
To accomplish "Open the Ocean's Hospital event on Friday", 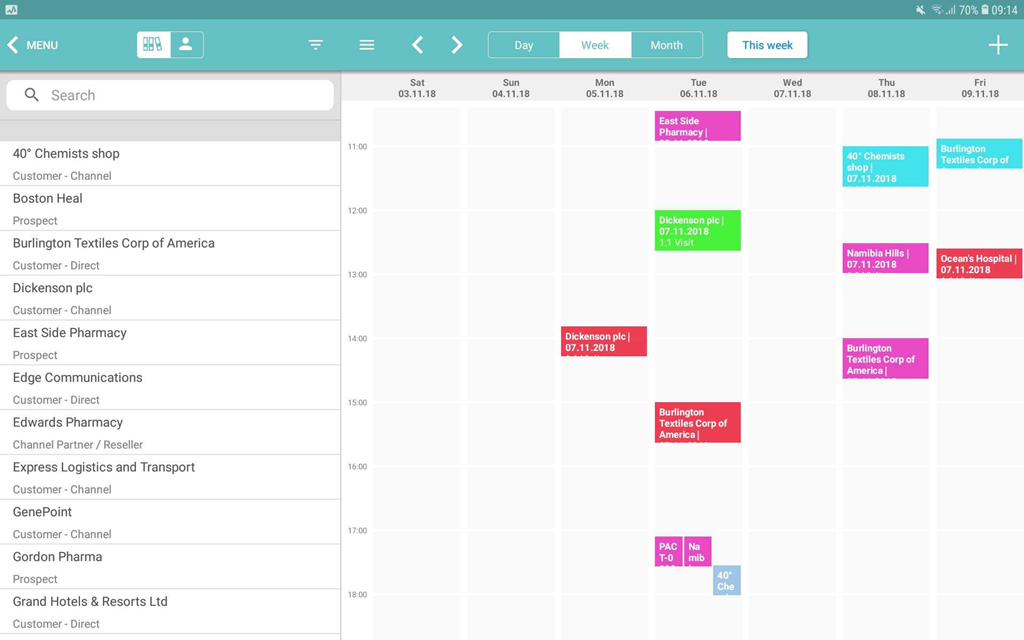I will [979, 263].
